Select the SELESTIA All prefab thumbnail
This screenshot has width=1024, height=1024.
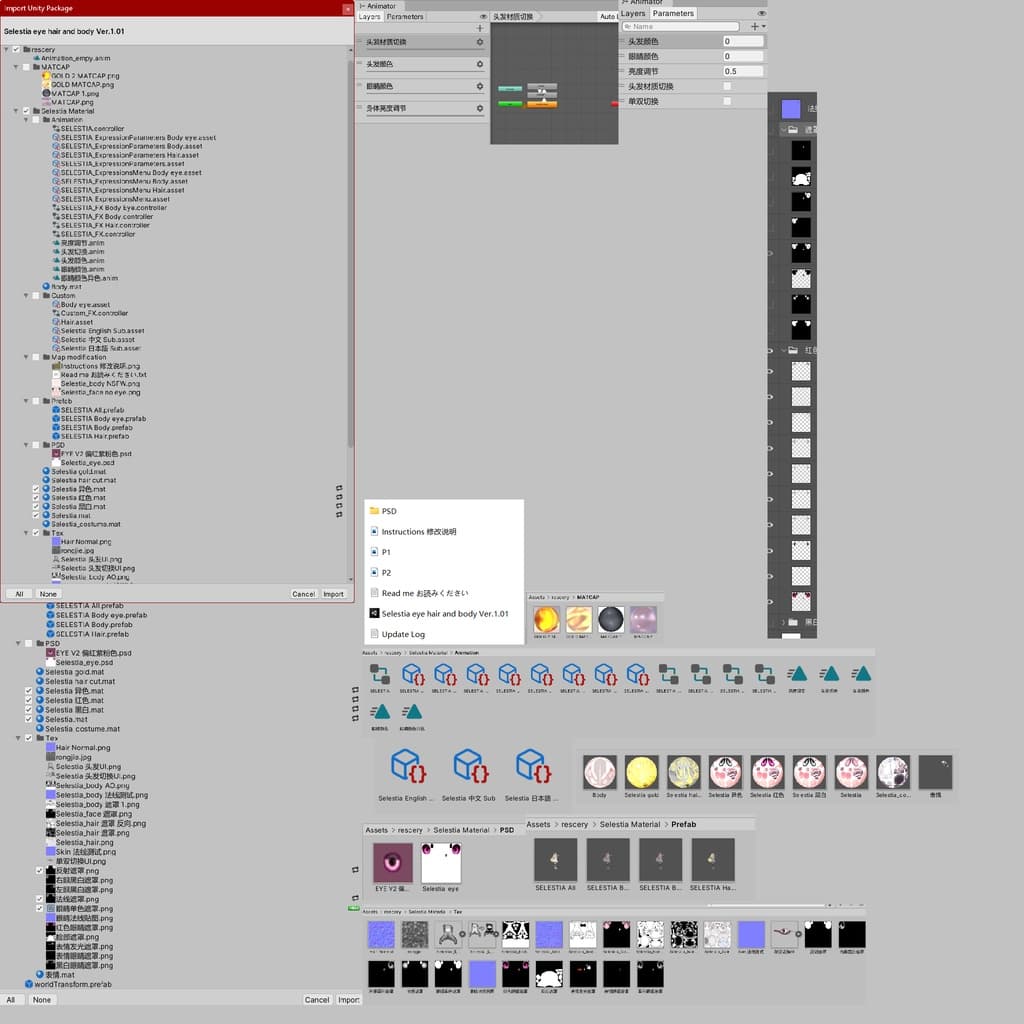click(555, 860)
